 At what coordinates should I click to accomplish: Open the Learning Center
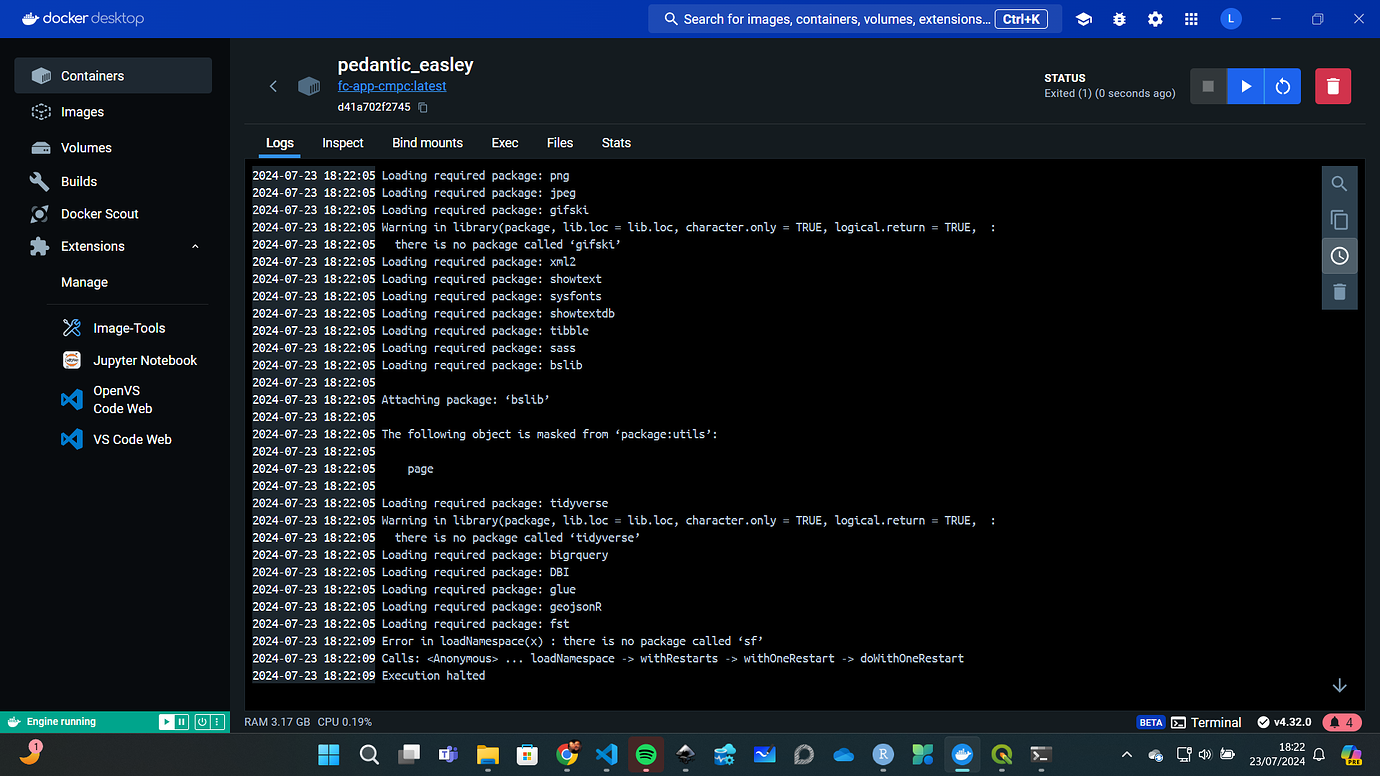coord(1083,18)
